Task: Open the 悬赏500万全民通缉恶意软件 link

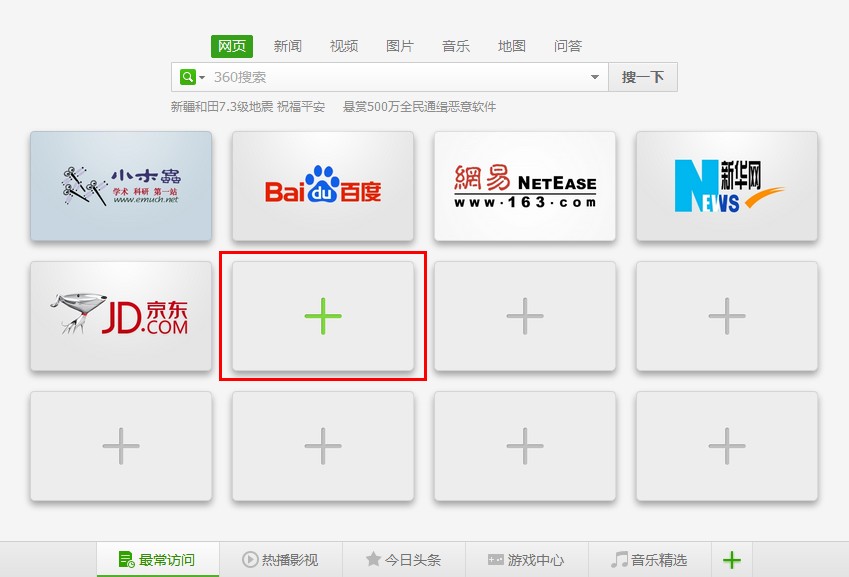Action: [420, 107]
